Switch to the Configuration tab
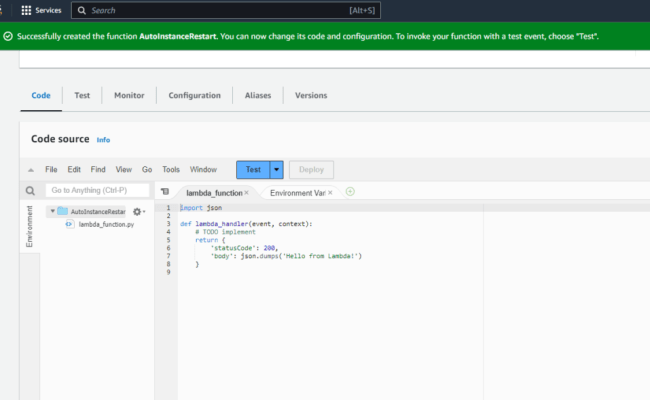 pos(194,95)
